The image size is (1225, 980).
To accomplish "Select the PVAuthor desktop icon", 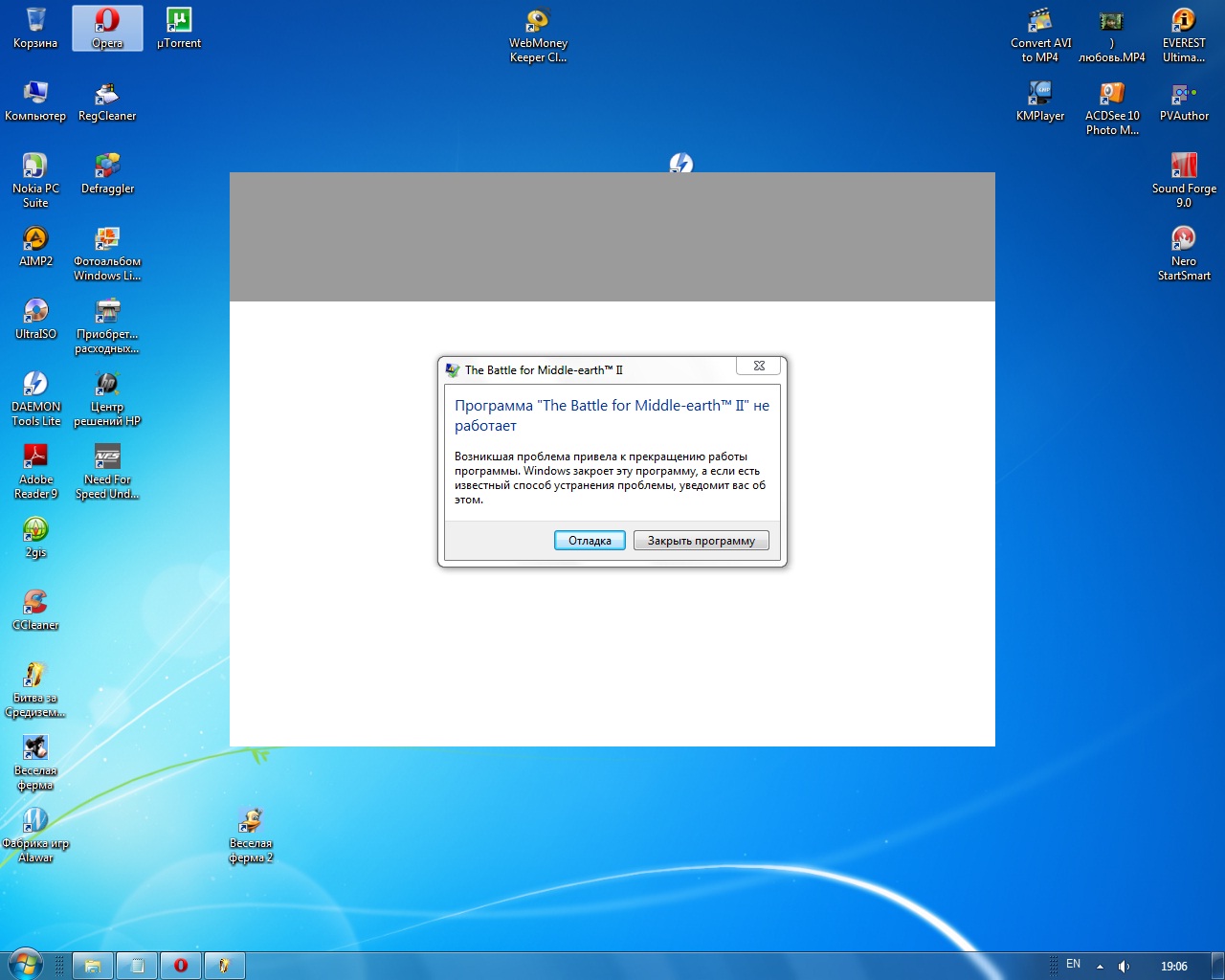I will pos(1184,100).
